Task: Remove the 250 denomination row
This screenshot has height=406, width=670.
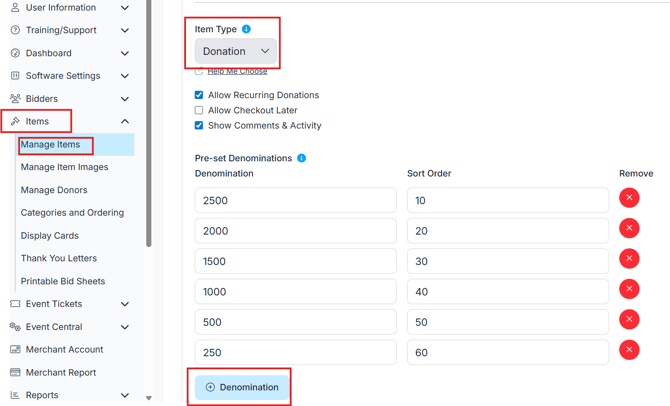Action: [629, 350]
